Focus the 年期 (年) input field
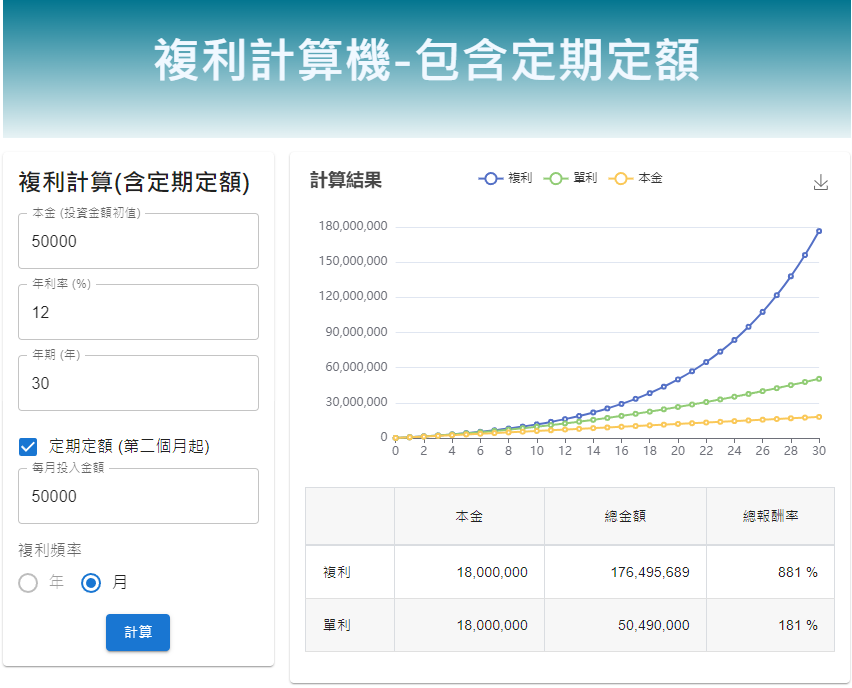852x688 pixels. pos(139,383)
